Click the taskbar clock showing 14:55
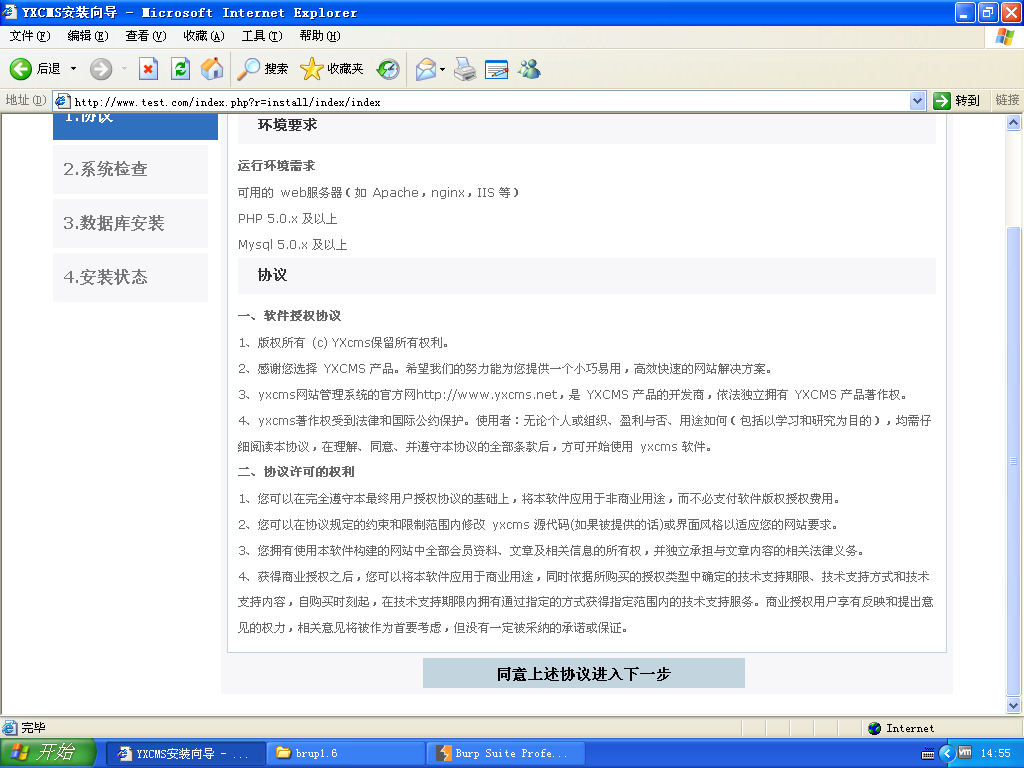This screenshot has height=768, width=1024. (995, 754)
